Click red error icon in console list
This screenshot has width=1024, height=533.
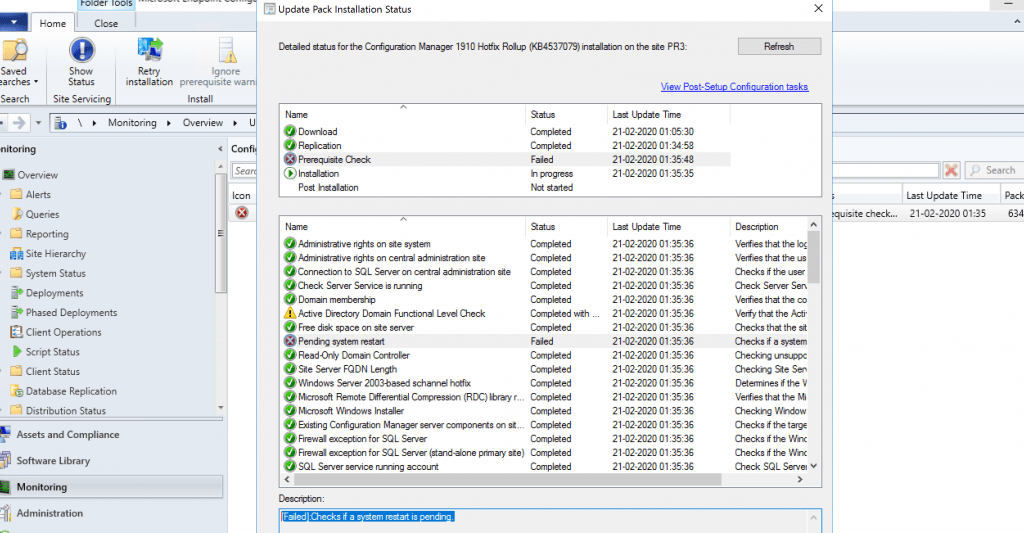pos(242,213)
